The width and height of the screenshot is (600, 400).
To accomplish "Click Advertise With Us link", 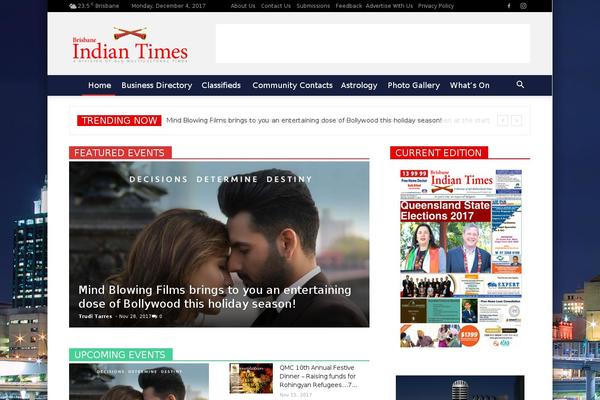I will coord(389,6).
